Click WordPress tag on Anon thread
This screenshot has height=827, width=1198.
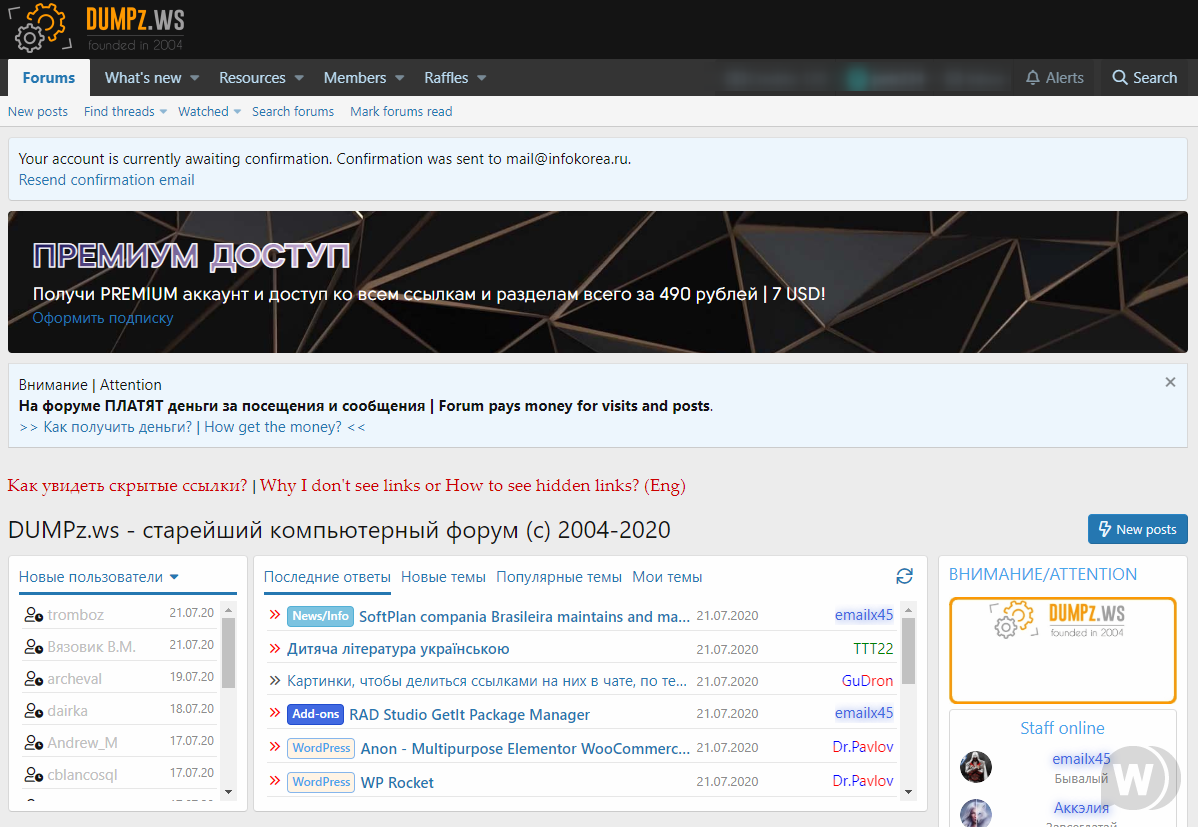click(321, 748)
